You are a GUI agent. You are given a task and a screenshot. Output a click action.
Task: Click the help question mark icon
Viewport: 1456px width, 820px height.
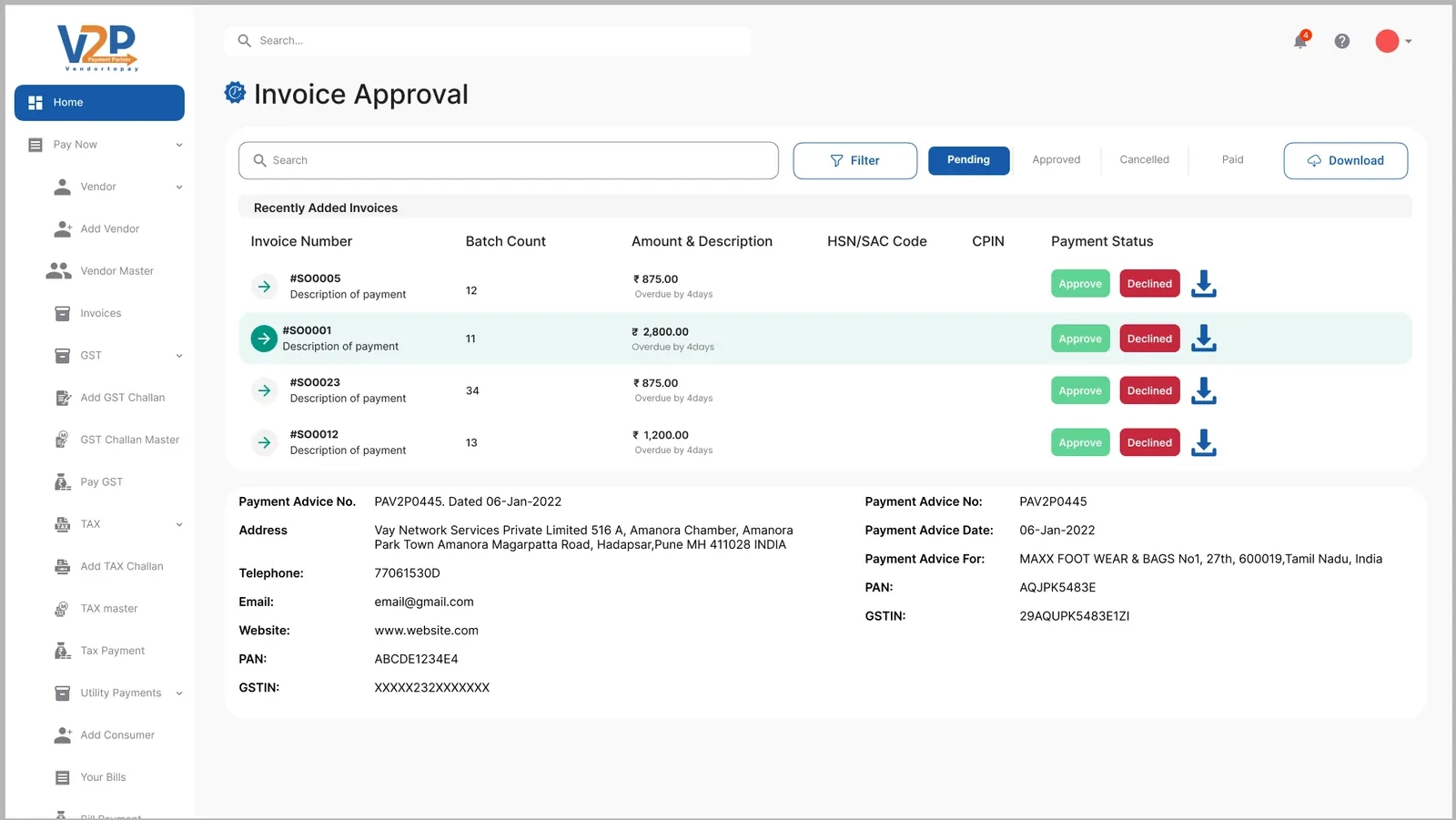pos(1342,41)
